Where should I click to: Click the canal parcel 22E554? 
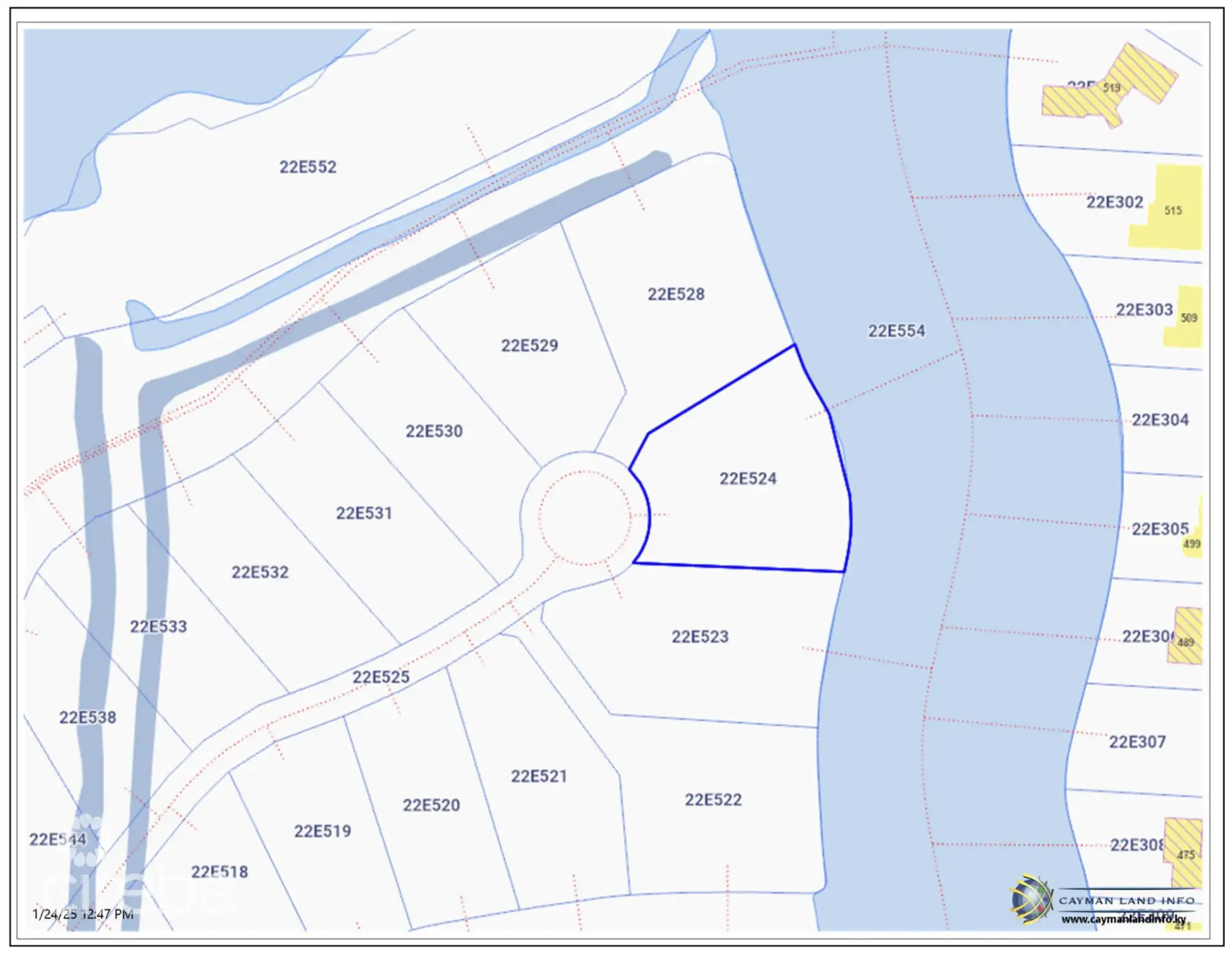896,331
